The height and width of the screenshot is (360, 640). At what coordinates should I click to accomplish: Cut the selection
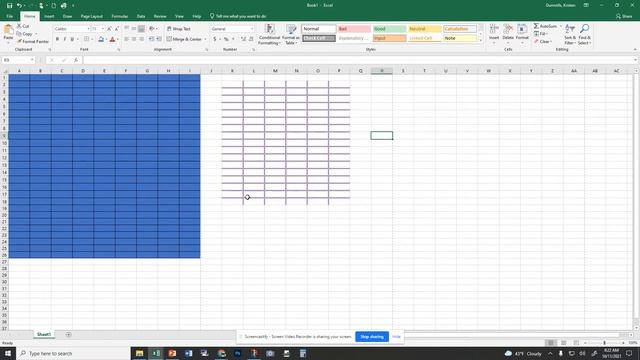click(x=23, y=26)
